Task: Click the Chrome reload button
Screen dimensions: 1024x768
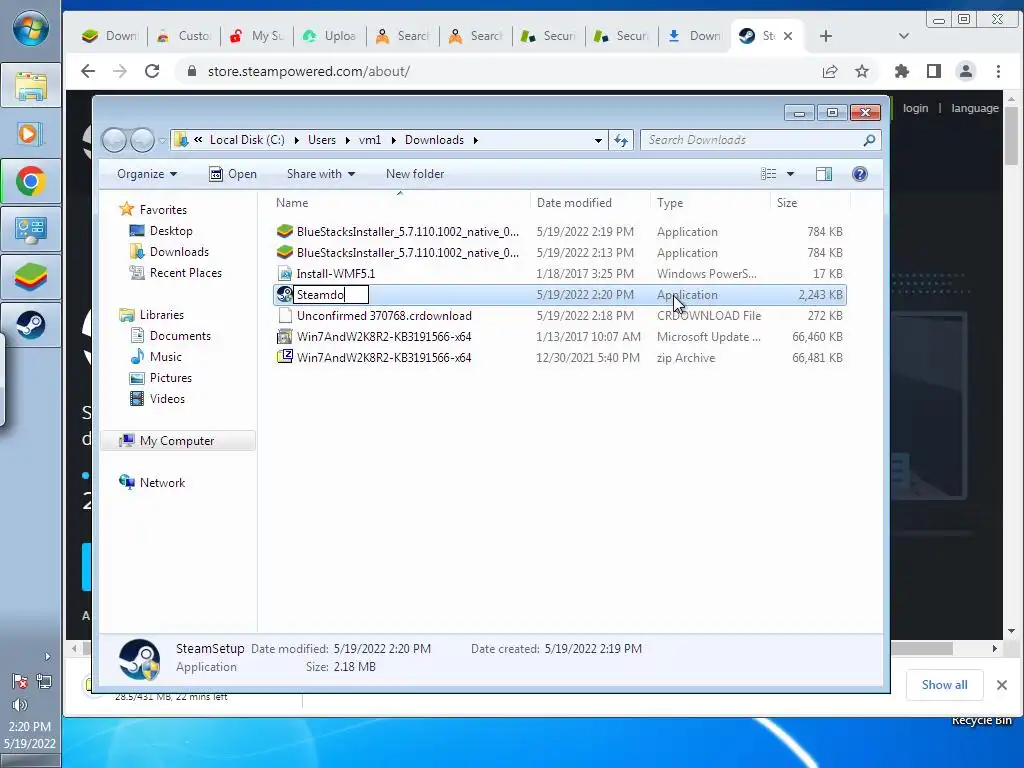Action: pyautogui.click(x=152, y=71)
